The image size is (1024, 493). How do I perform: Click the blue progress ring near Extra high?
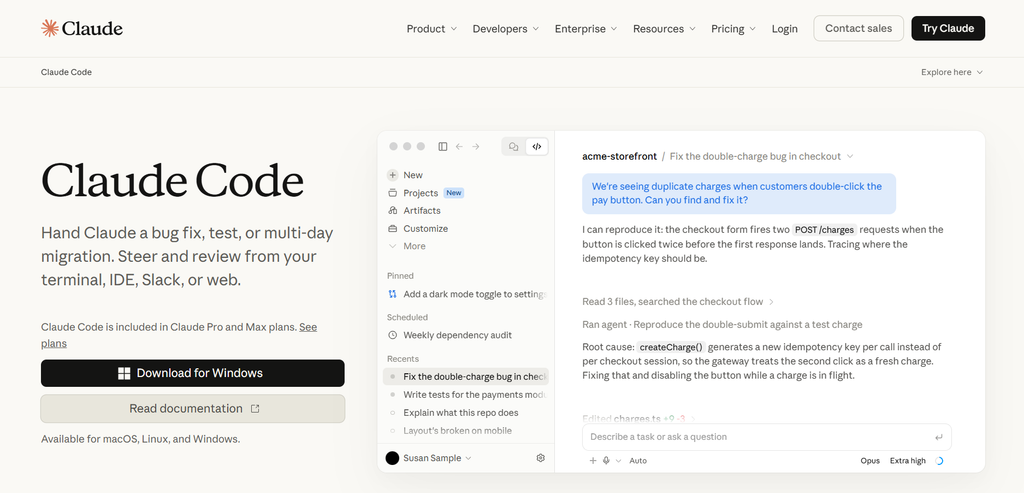click(x=939, y=460)
